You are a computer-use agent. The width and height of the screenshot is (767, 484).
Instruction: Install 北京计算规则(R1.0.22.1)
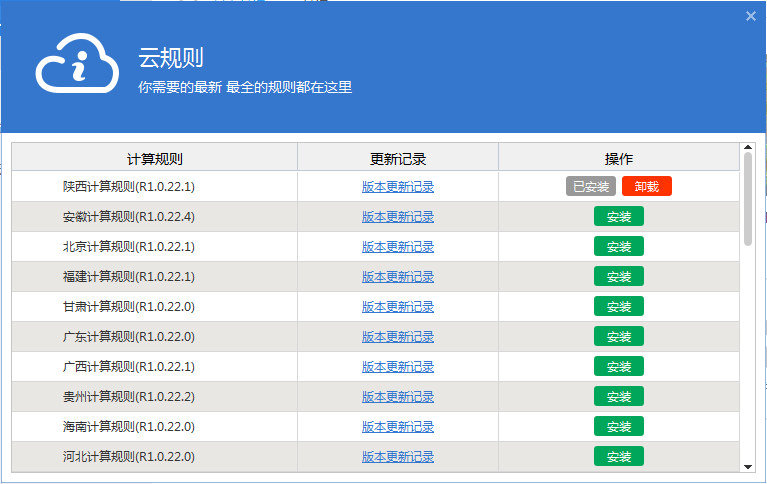click(619, 246)
